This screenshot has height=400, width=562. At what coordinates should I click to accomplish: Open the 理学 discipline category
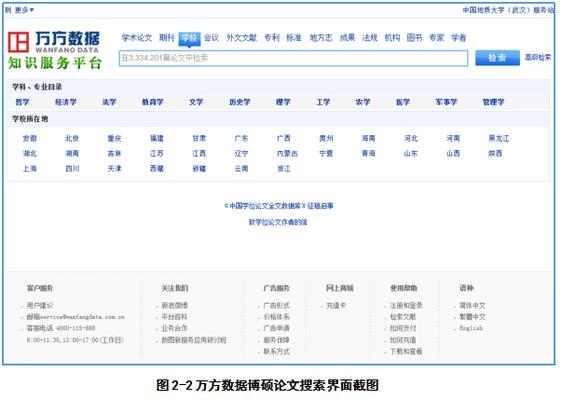click(x=283, y=102)
